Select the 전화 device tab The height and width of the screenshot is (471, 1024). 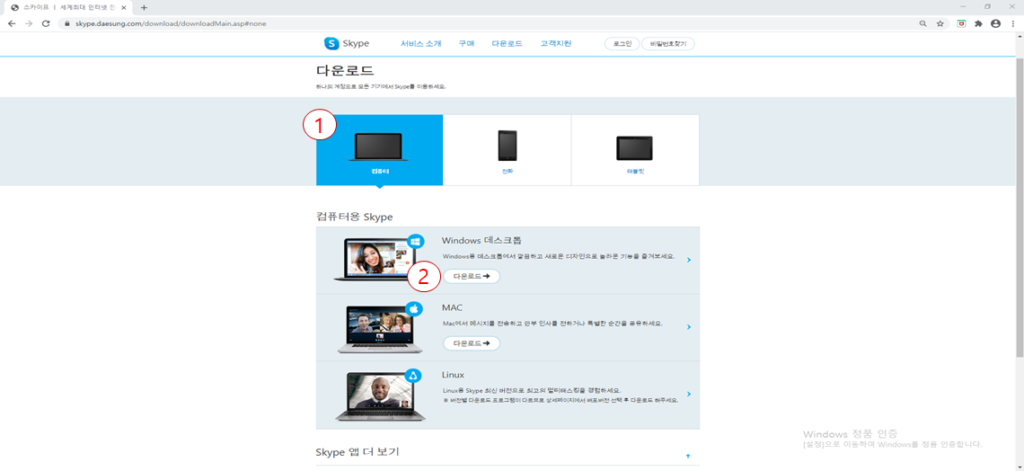[x=507, y=150]
